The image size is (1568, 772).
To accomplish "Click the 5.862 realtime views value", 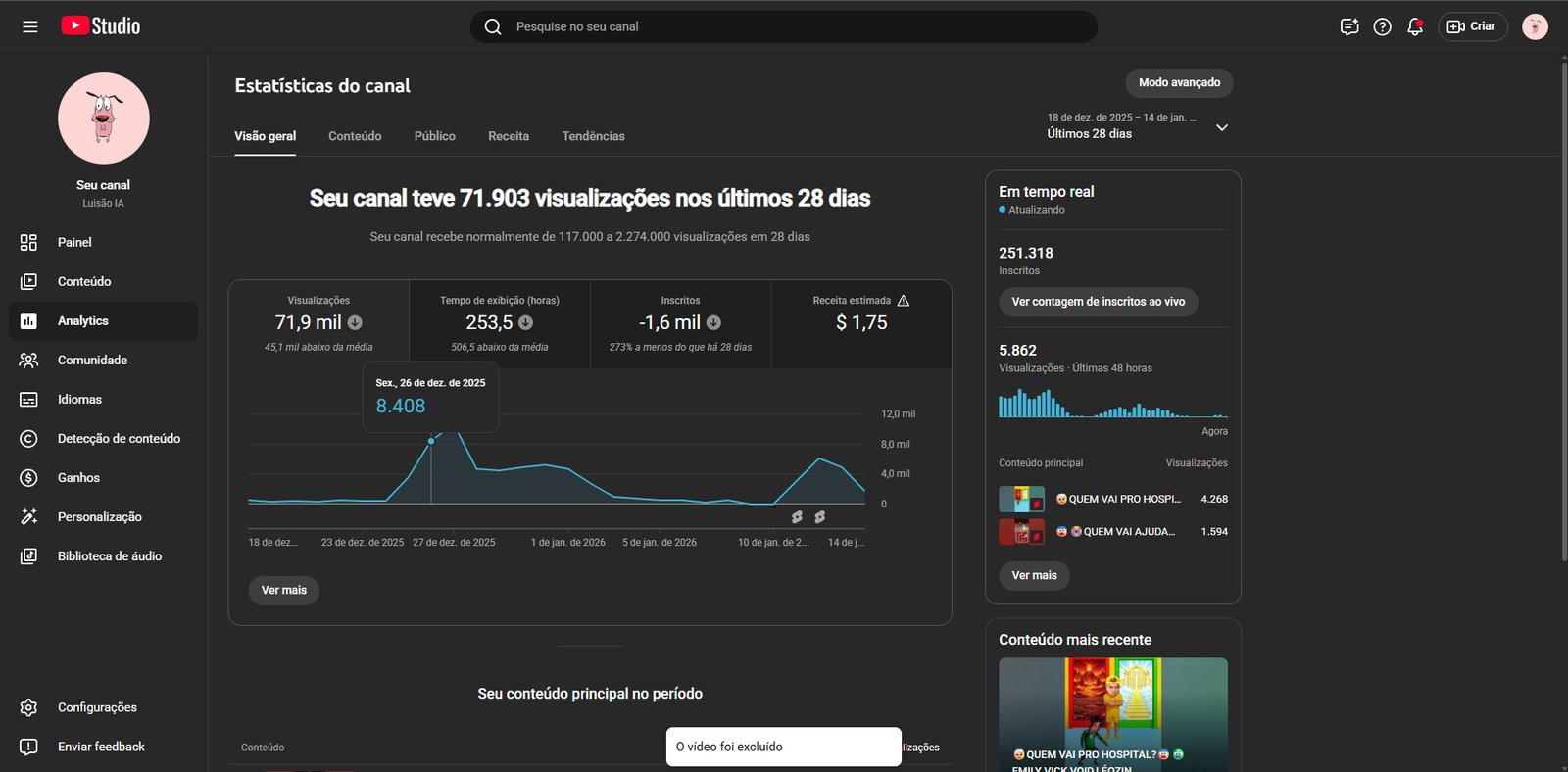I will coord(1017,350).
